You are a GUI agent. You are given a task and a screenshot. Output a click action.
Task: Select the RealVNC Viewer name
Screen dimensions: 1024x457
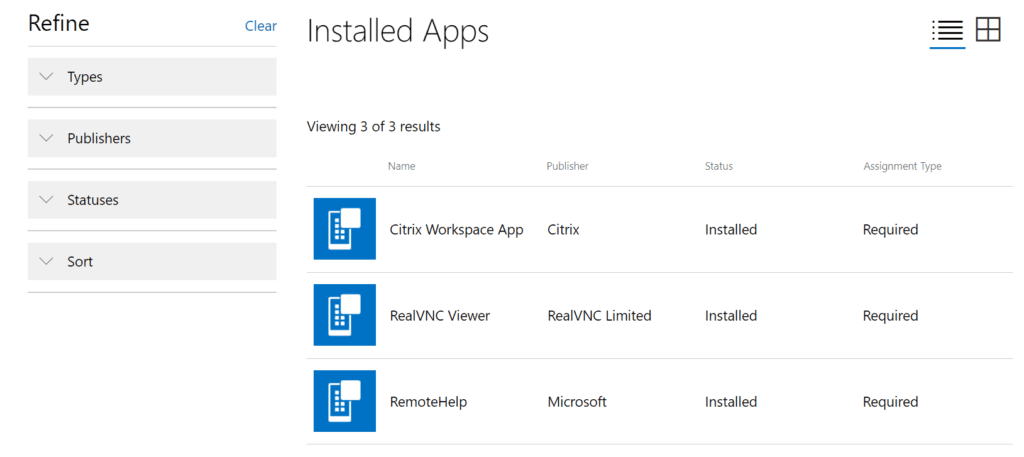click(x=440, y=316)
